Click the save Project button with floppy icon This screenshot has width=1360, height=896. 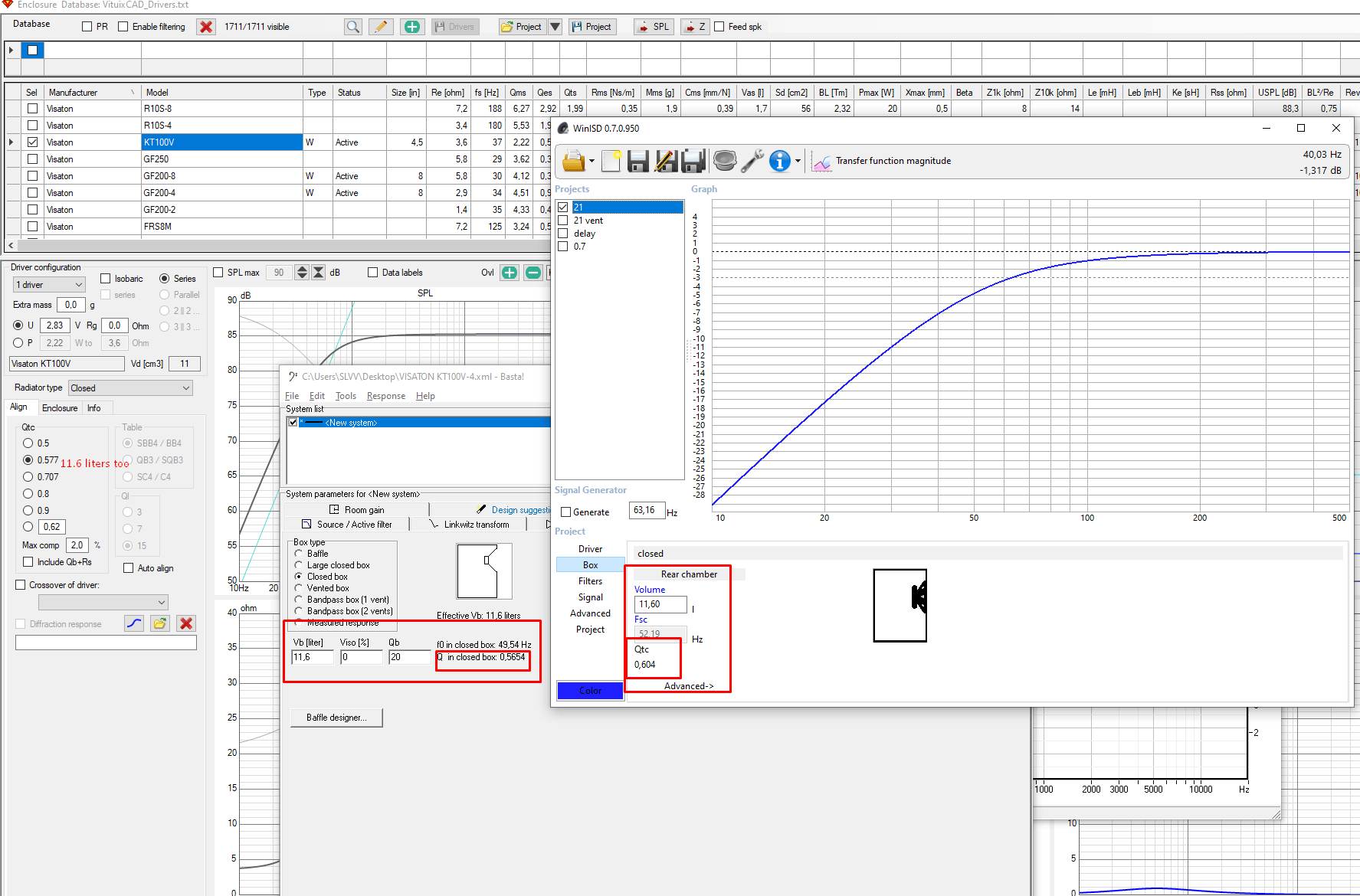[x=592, y=27]
